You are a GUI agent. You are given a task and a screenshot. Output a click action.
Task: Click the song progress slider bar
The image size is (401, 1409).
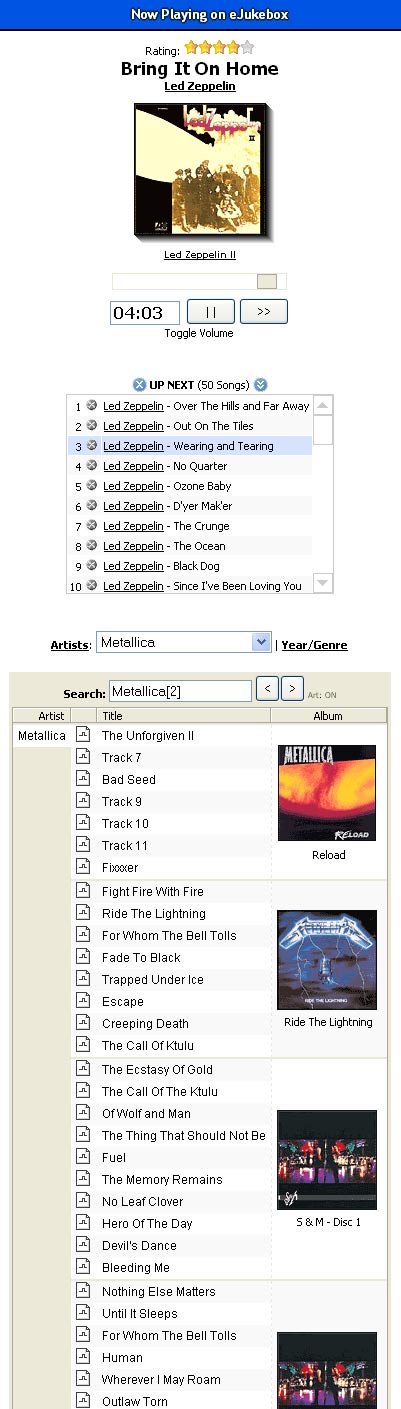tap(199, 282)
